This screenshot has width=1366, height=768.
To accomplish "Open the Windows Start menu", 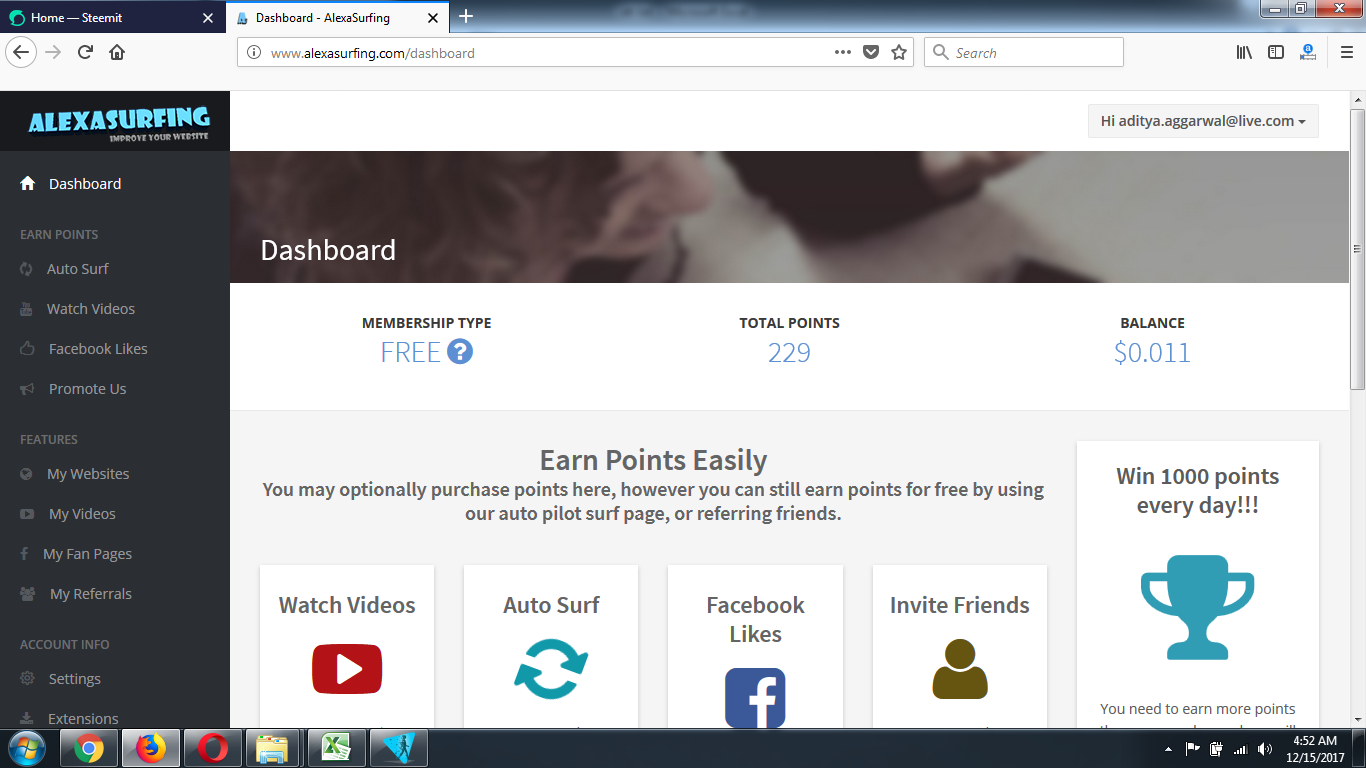I will point(26,748).
